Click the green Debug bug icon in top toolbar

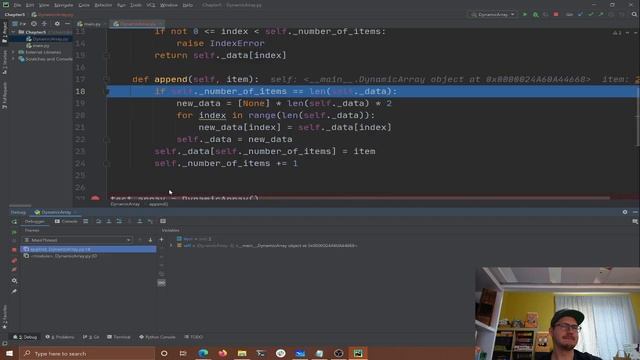pos(535,14)
